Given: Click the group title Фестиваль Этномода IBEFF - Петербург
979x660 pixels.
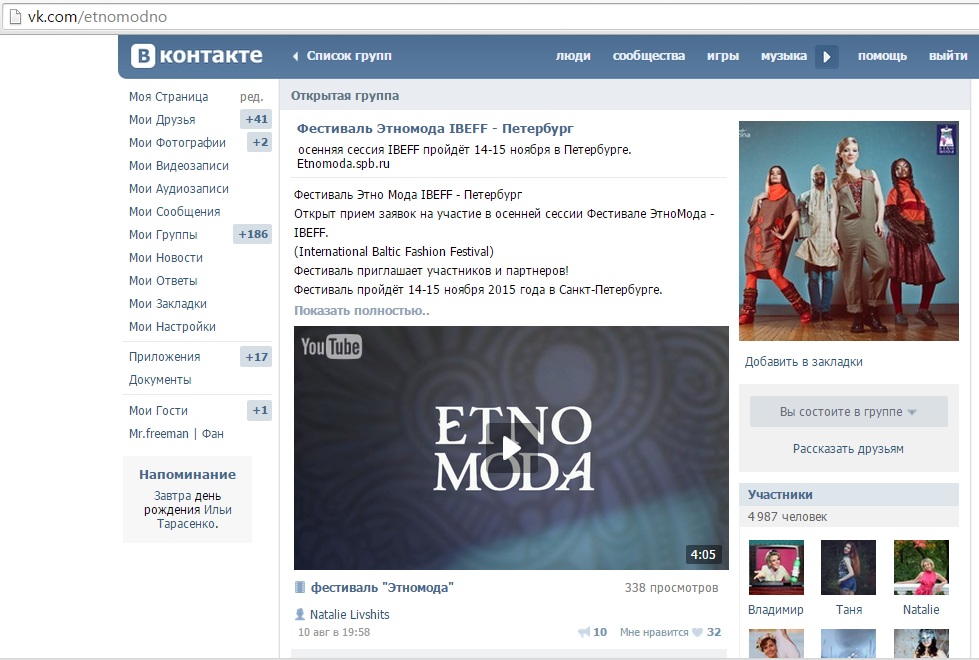Looking at the screenshot, I should pyautogui.click(x=435, y=129).
